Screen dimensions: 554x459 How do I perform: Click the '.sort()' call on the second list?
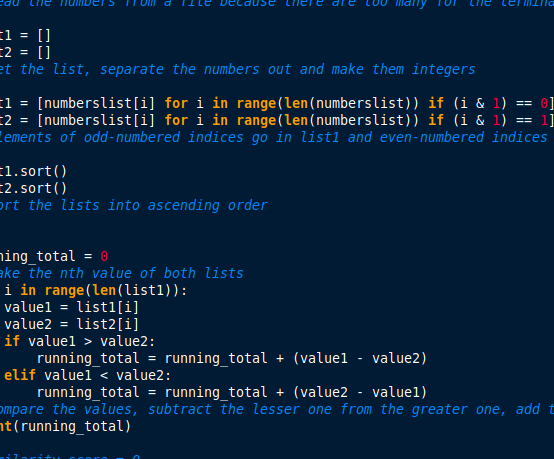(x=40, y=188)
